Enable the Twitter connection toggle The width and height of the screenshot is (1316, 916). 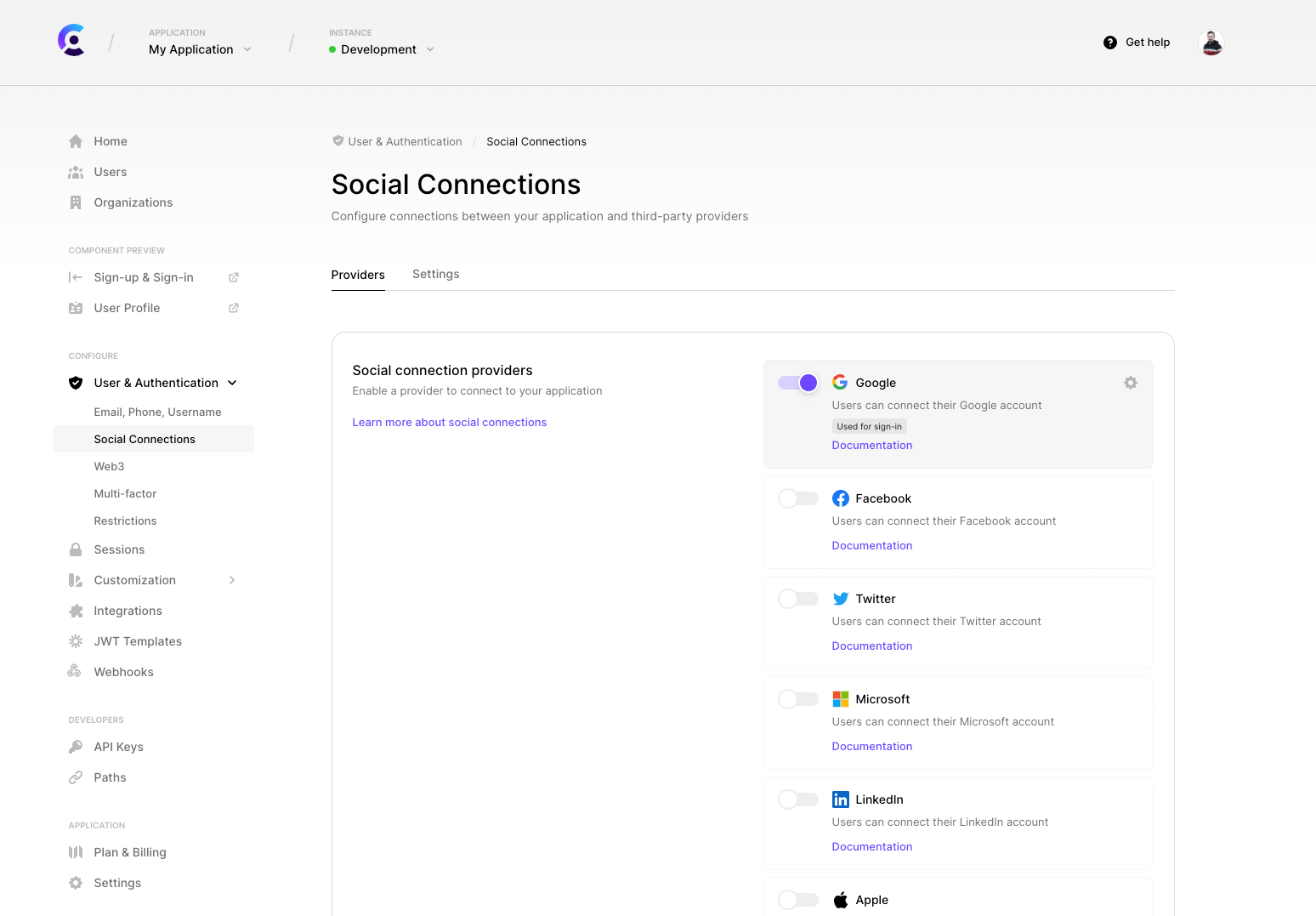coord(798,599)
